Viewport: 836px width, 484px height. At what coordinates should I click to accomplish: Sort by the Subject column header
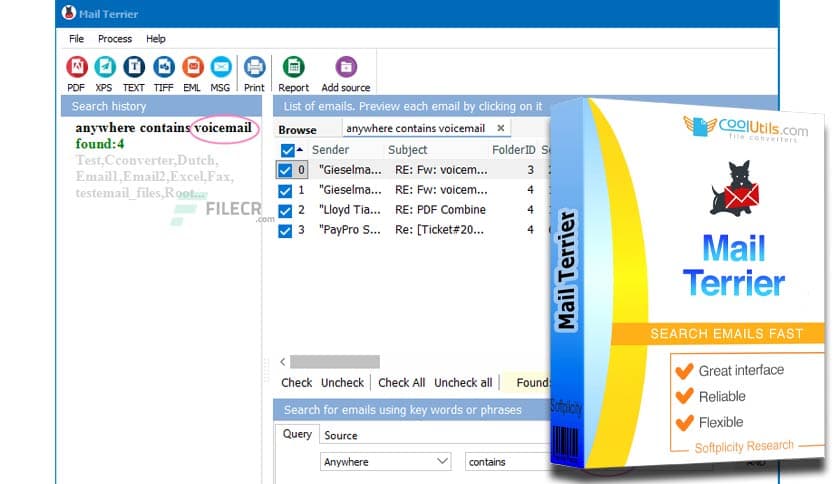point(407,150)
